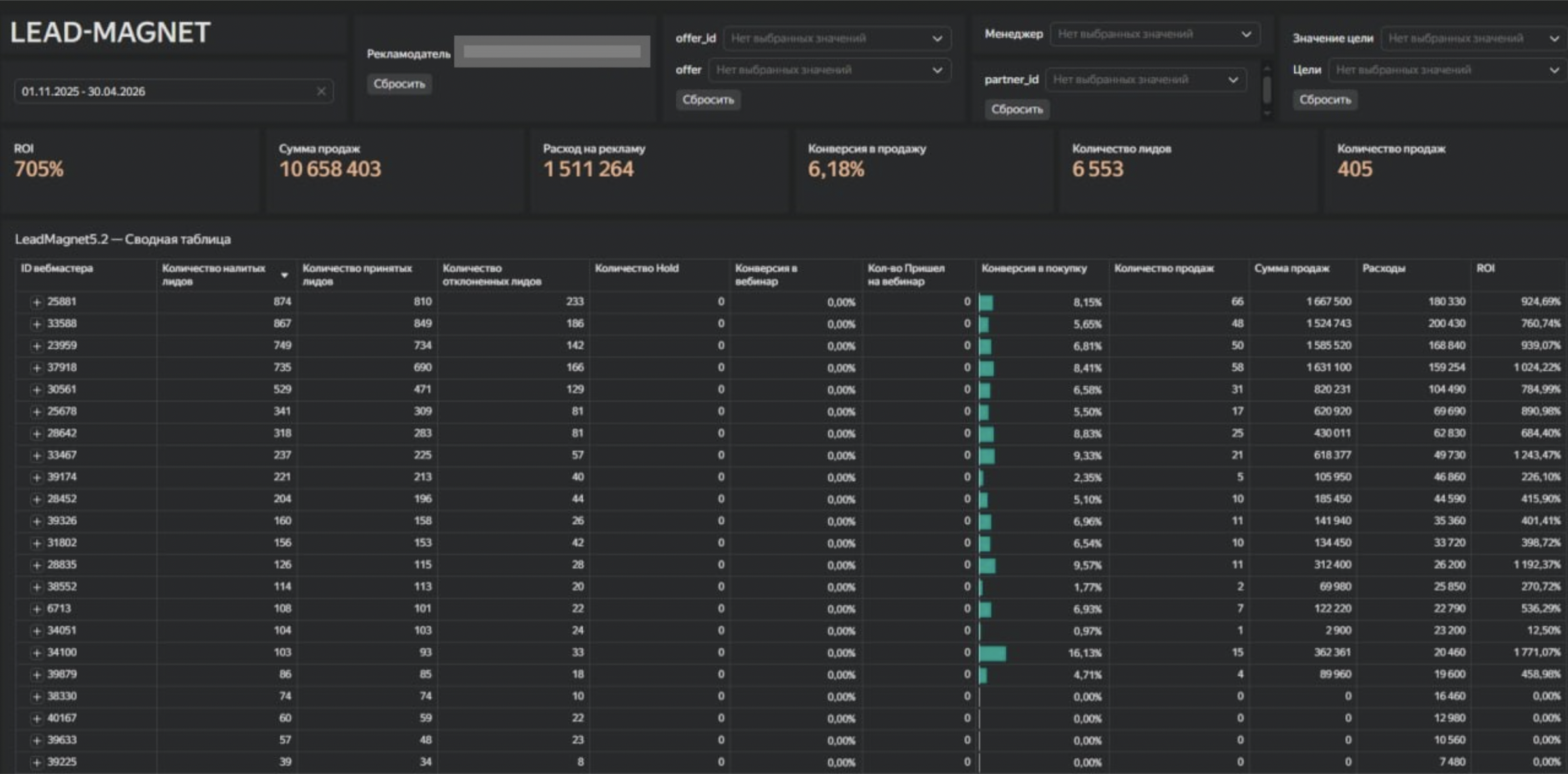
Task: Click sales sum 1 667 500
Action: [1328, 302]
